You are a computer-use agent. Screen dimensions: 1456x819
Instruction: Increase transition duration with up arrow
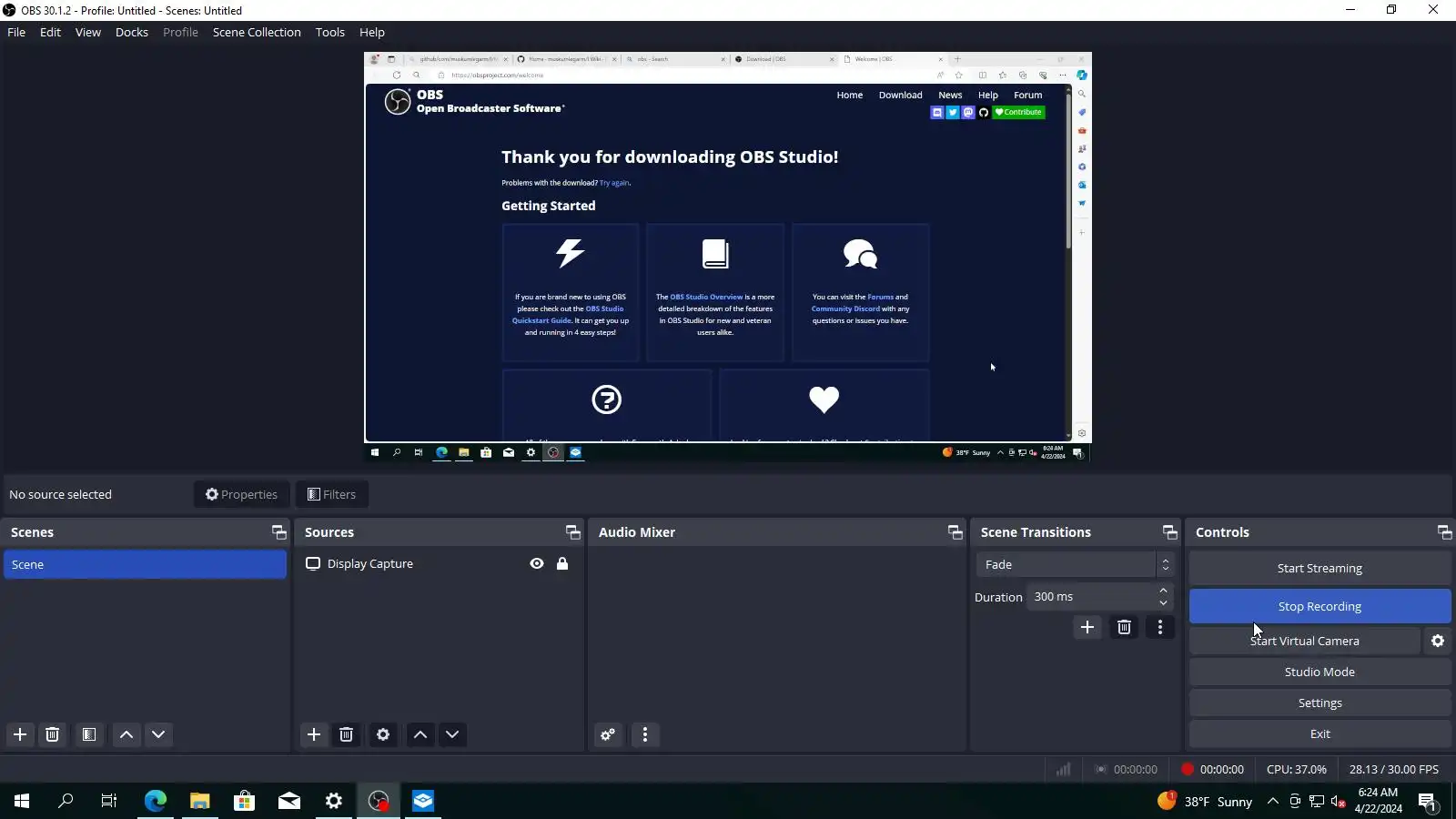click(x=1163, y=591)
